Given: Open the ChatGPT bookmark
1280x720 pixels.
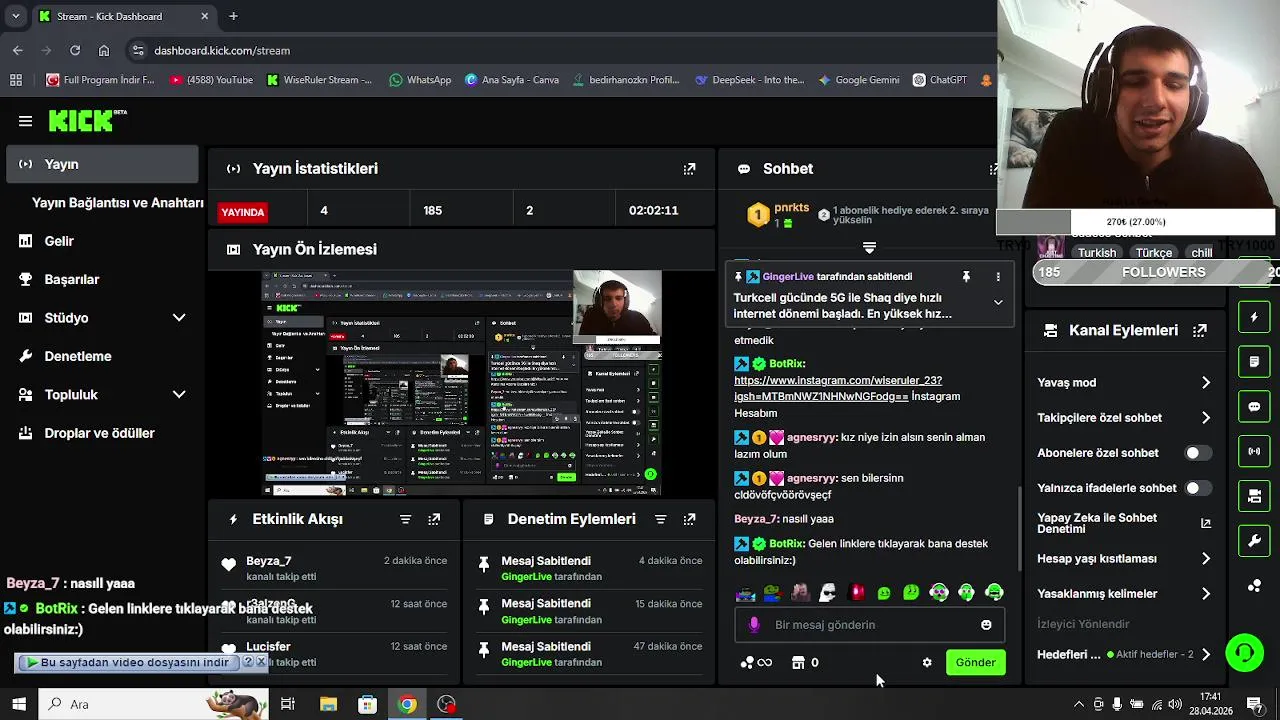Looking at the screenshot, I should [939, 80].
